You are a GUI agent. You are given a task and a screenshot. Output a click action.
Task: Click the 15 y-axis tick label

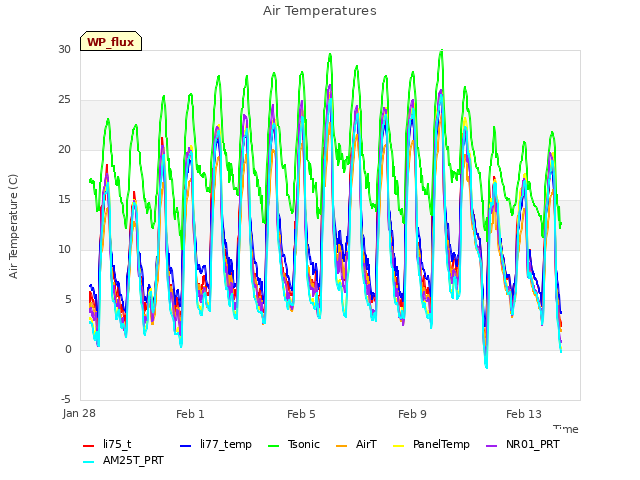pos(64,200)
